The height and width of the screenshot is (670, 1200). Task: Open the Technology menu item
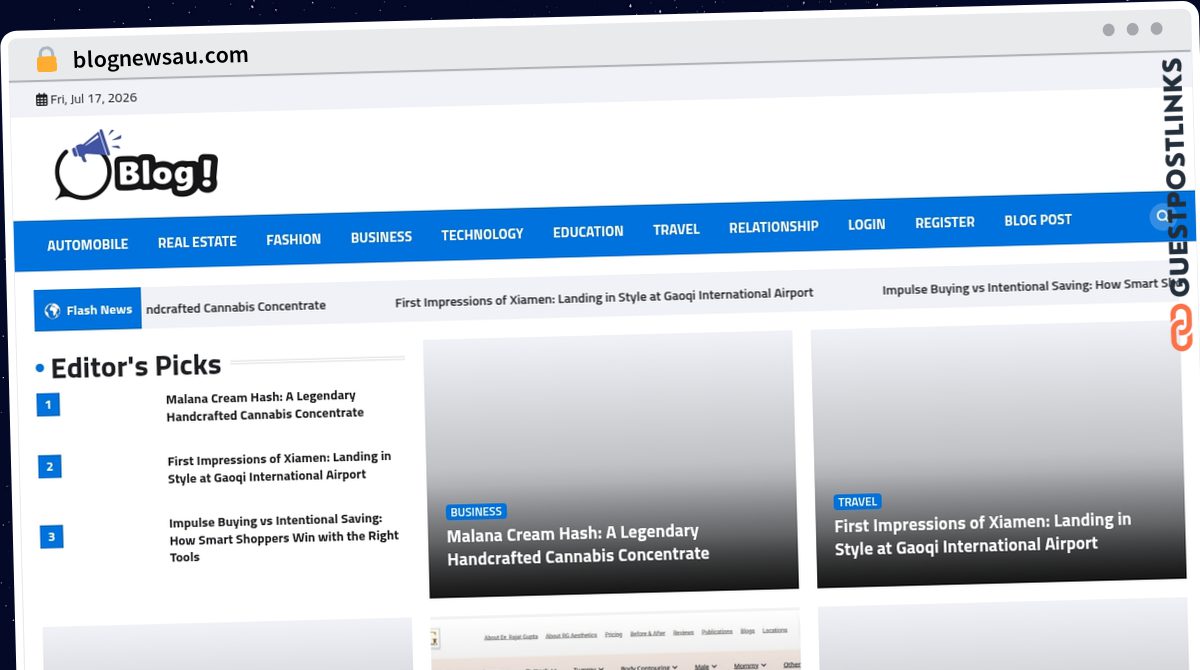pos(482,234)
